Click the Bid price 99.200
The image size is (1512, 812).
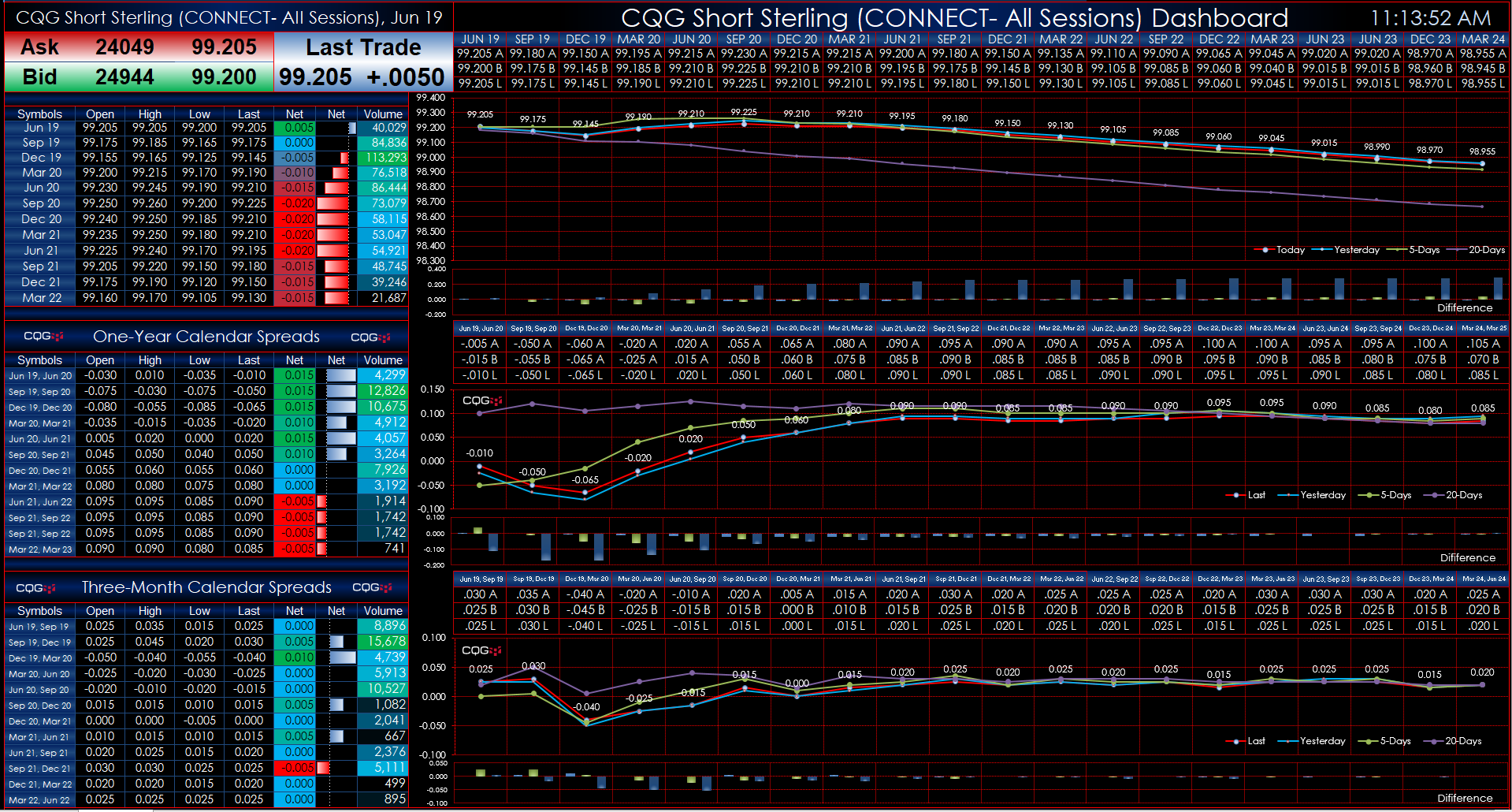pos(224,77)
